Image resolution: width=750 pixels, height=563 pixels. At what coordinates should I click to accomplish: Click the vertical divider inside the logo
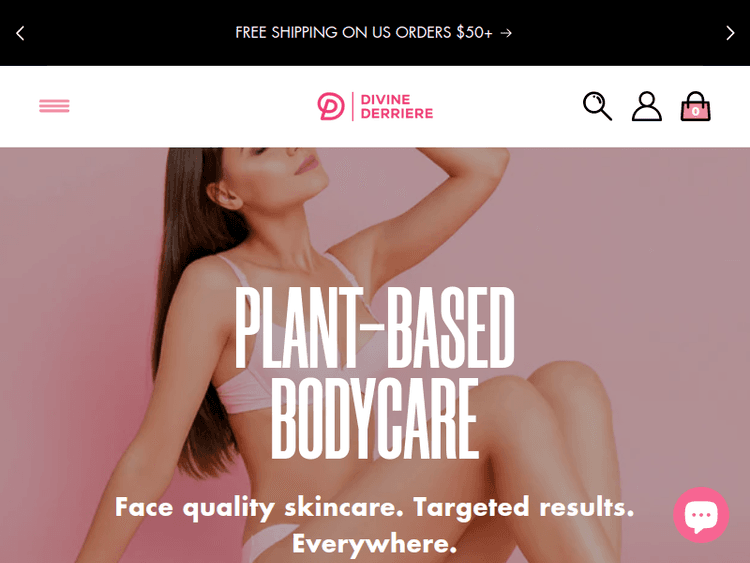pyautogui.click(x=353, y=106)
